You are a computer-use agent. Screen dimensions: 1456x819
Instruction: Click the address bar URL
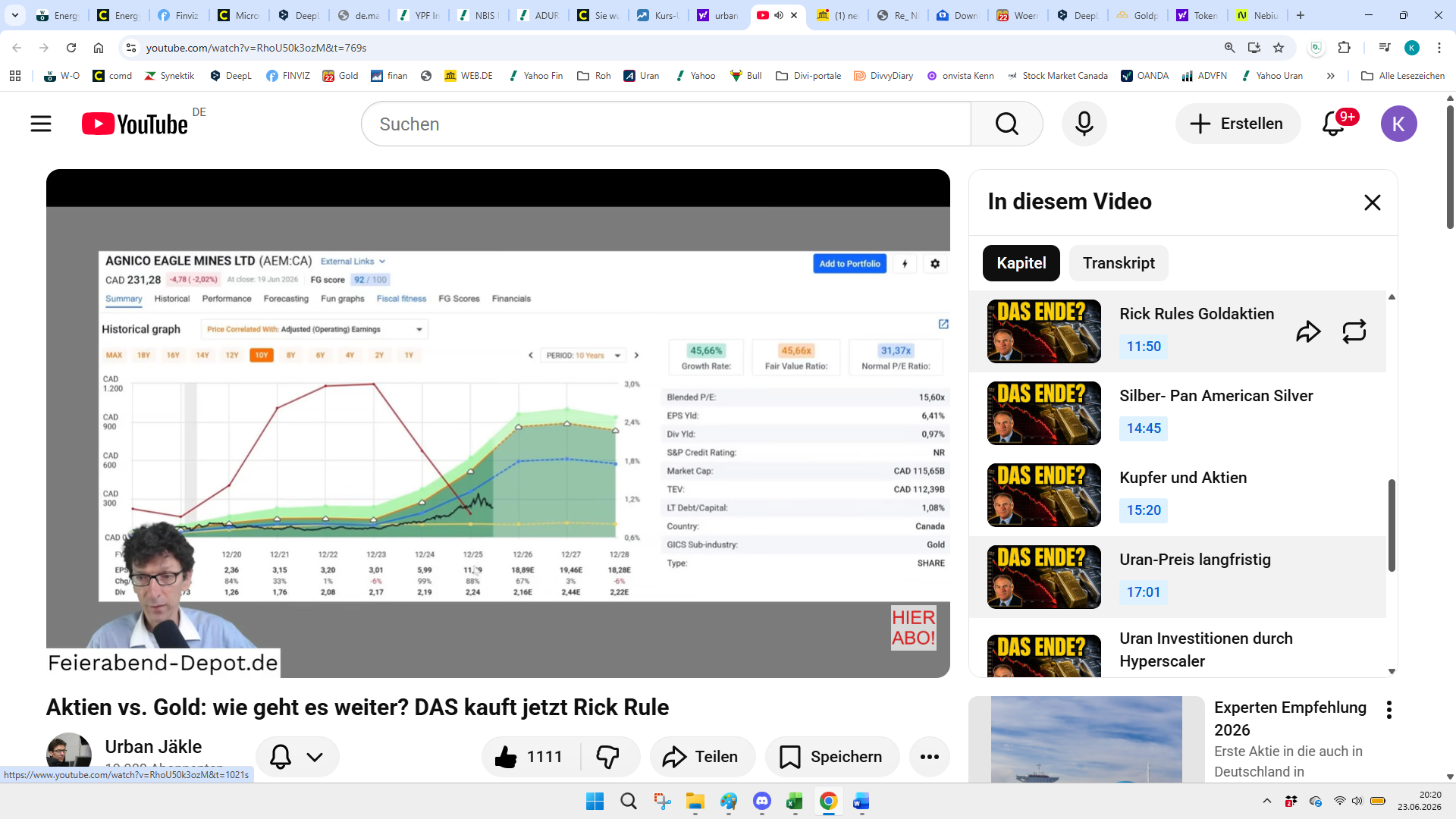tap(256, 48)
